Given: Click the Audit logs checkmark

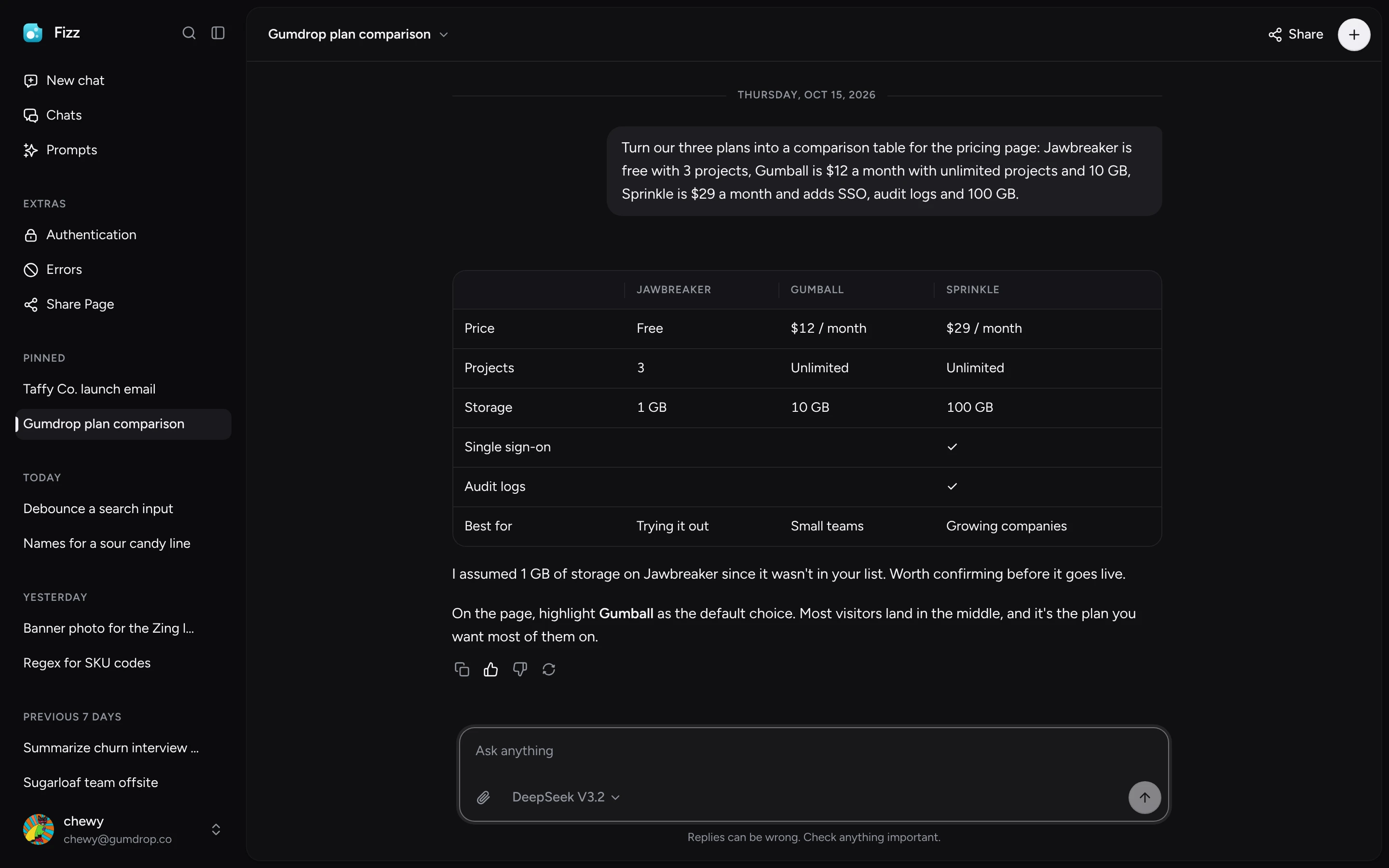Looking at the screenshot, I should pos(952,486).
